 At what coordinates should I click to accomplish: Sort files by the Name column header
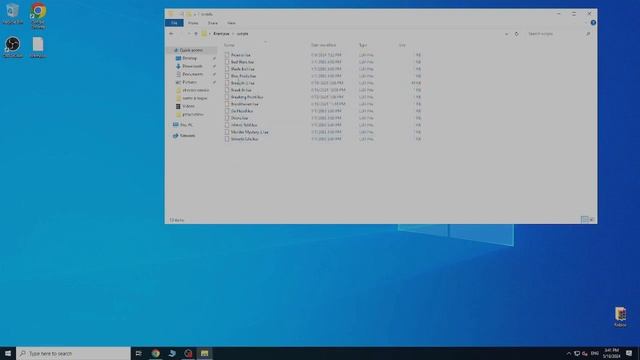click(229, 45)
